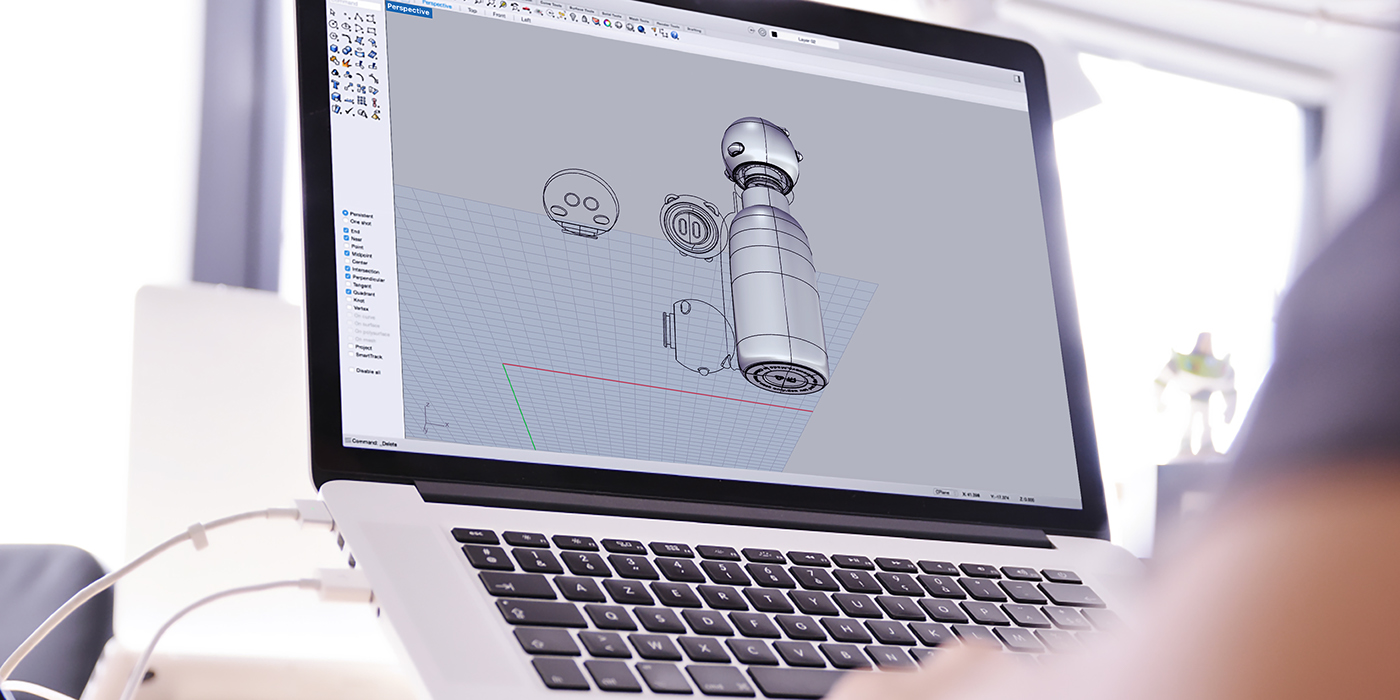This screenshot has height=700, width=1400.
Task: Enable the Center object snap
Action: tap(347, 261)
